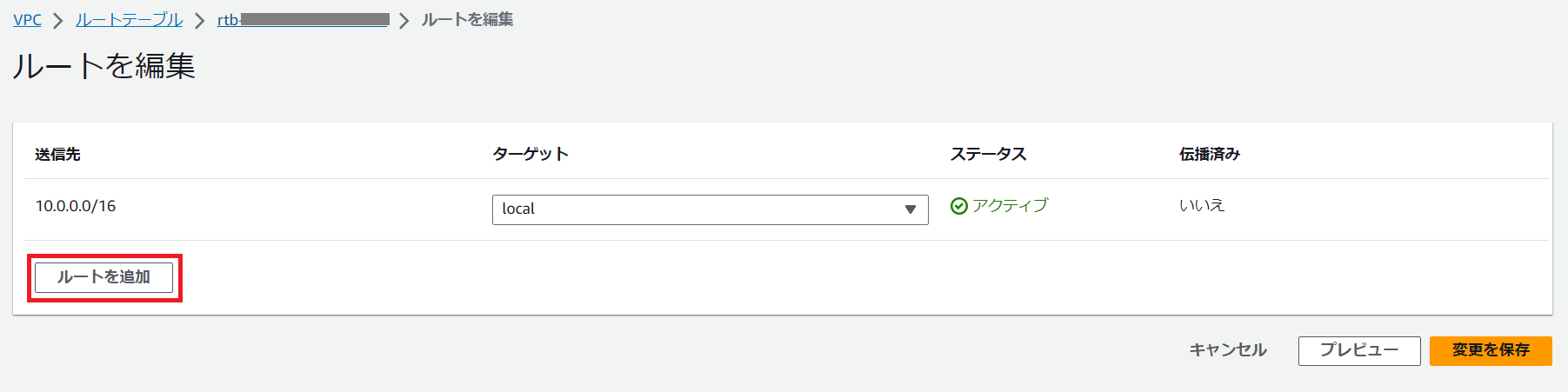
Task: Go to ルートテーブル breadcrumb link
Action: (129, 20)
